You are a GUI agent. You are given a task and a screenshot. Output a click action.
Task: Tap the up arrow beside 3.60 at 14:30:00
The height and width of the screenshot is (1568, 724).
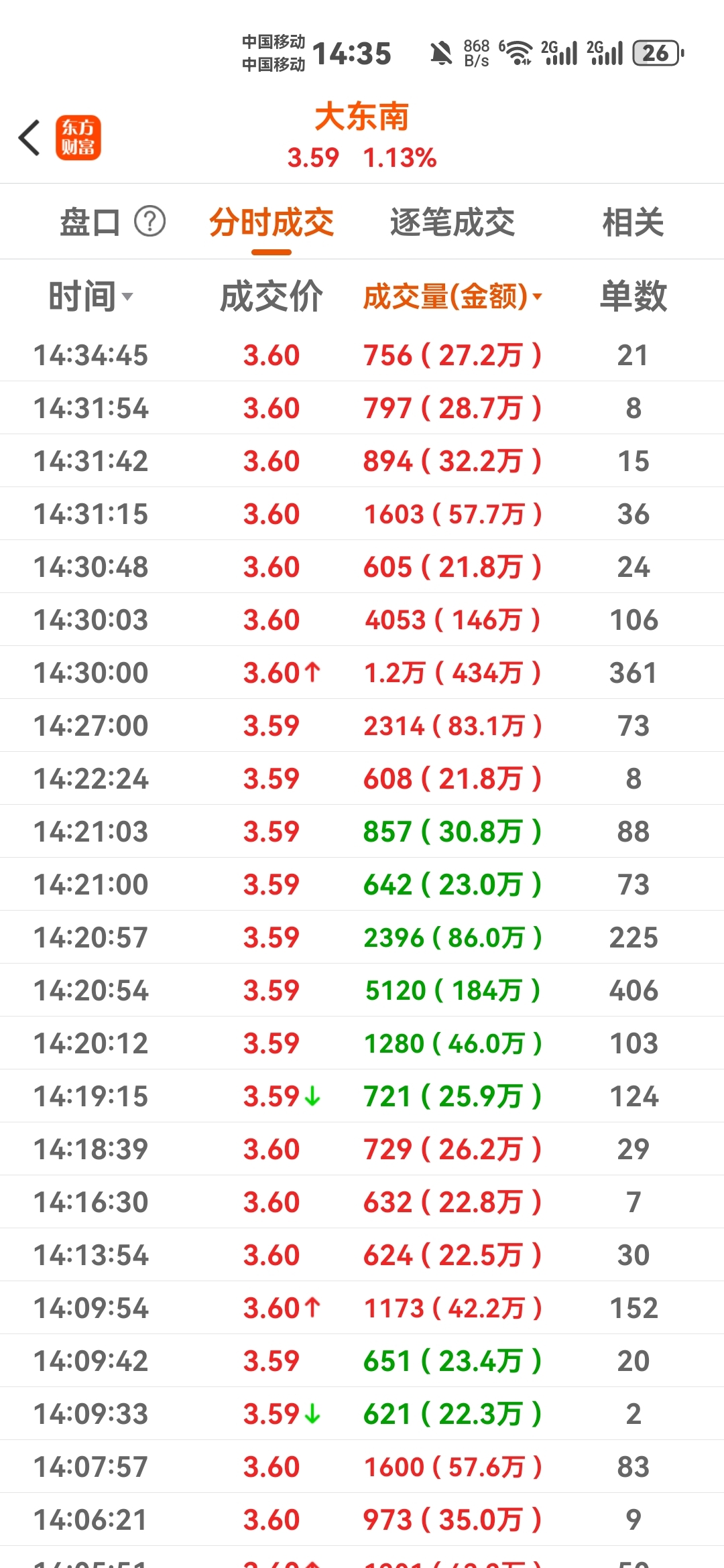(x=312, y=672)
